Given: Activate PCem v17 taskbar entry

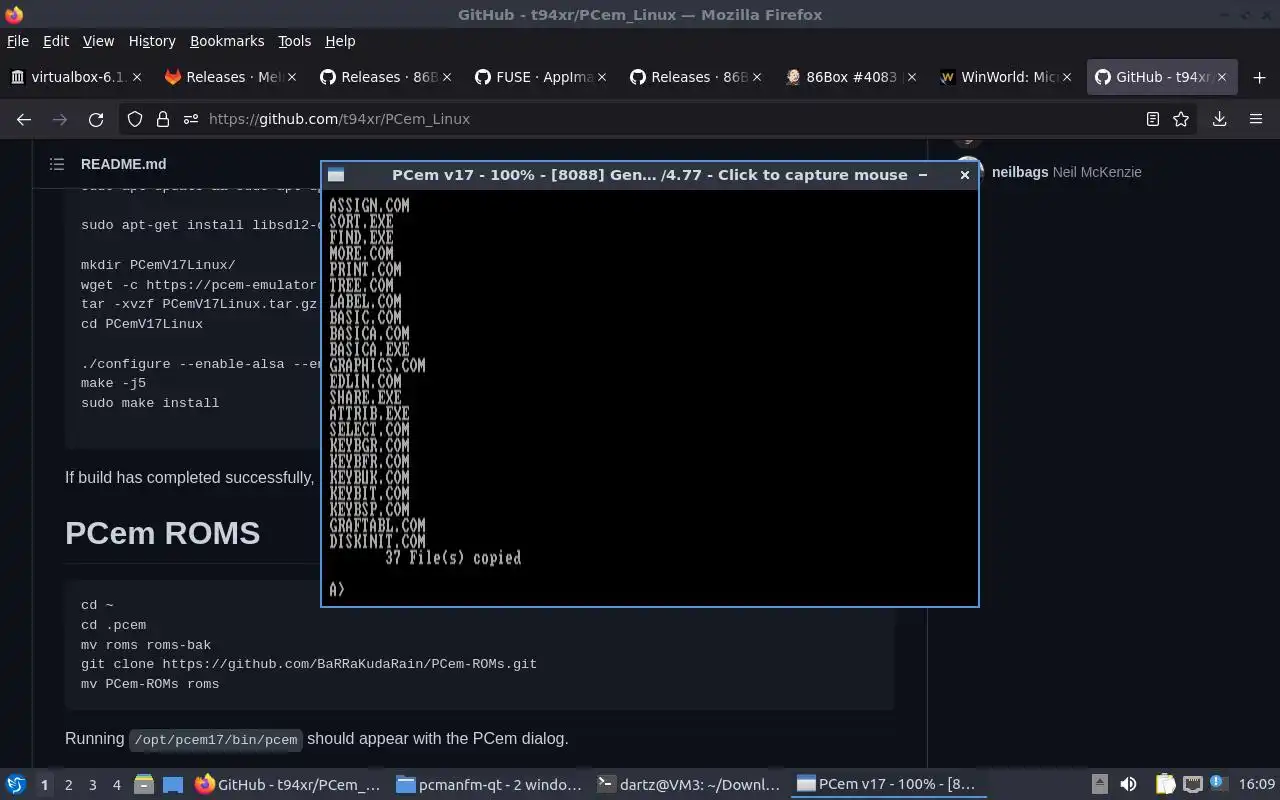Looking at the screenshot, I should [x=889, y=785].
